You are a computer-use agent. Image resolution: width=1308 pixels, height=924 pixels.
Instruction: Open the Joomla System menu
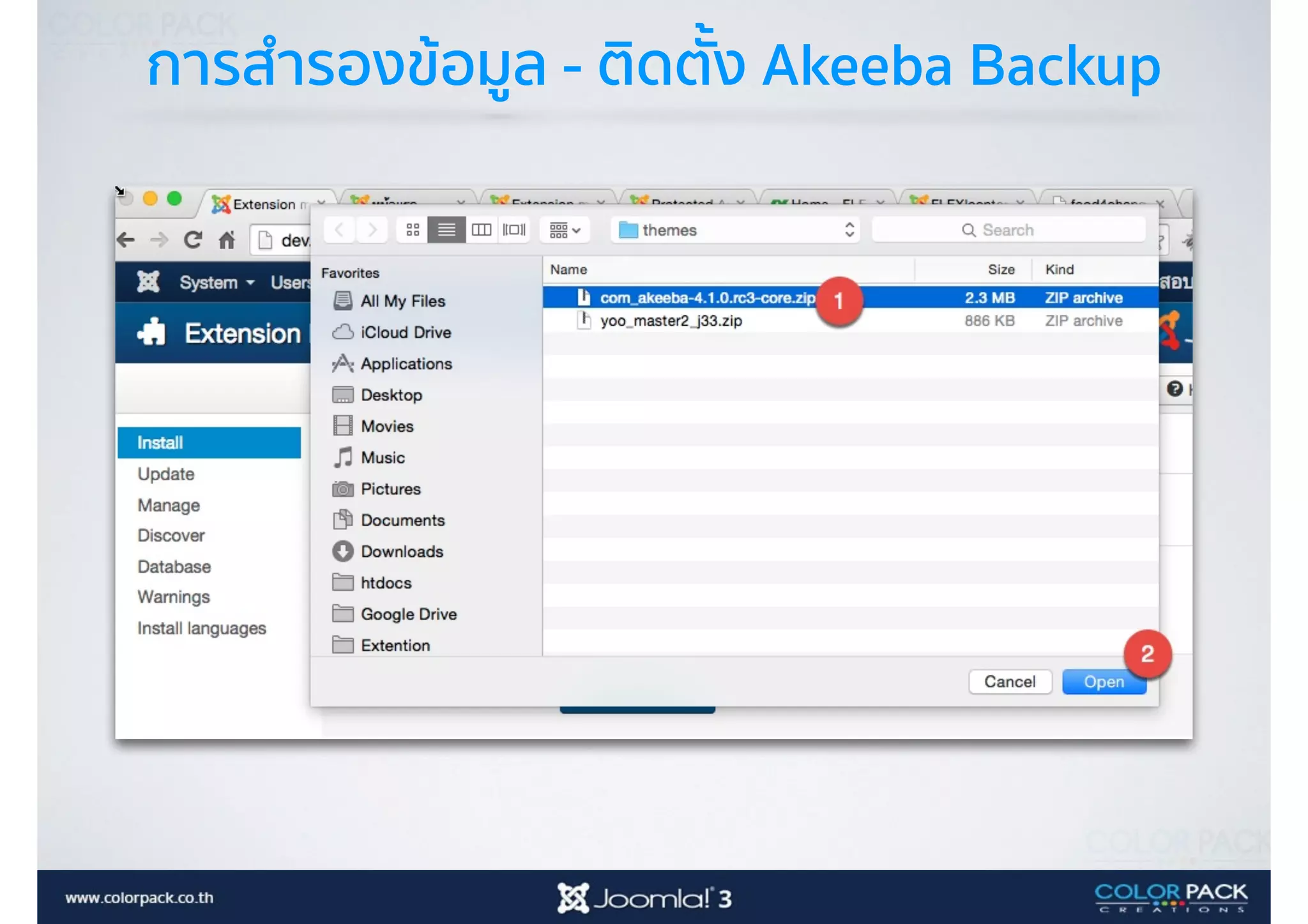coord(217,282)
